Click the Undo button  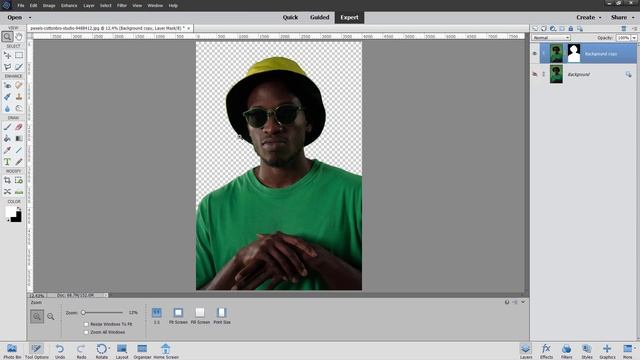pyautogui.click(x=60, y=351)
